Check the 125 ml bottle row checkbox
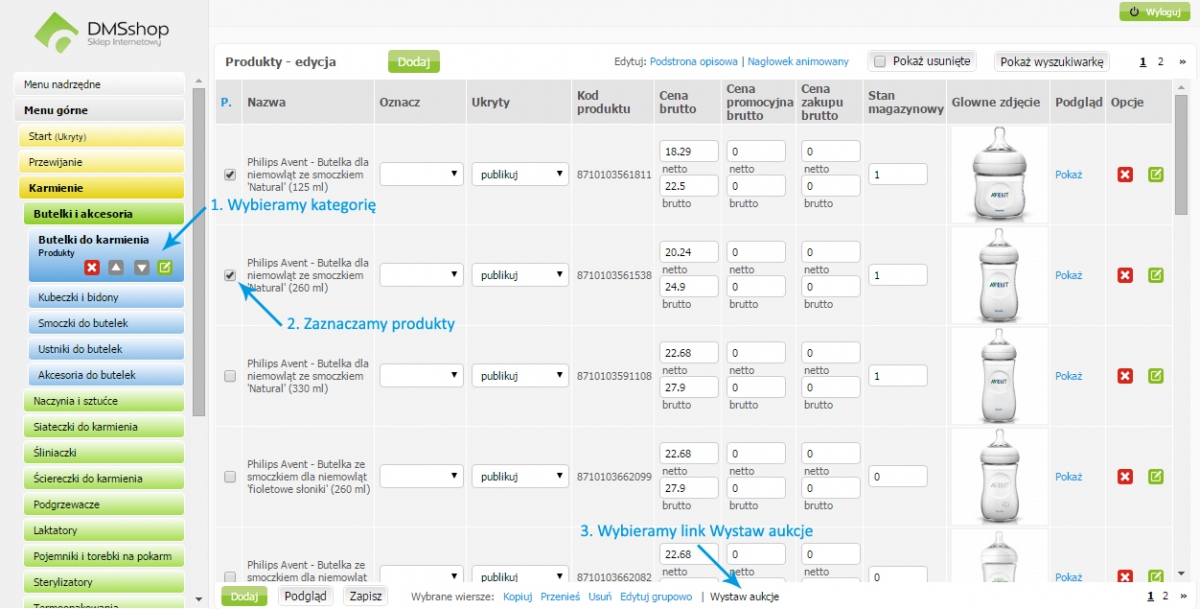Image resolution: width=1200 pixels, height=609 pixels. coord(230,174)
